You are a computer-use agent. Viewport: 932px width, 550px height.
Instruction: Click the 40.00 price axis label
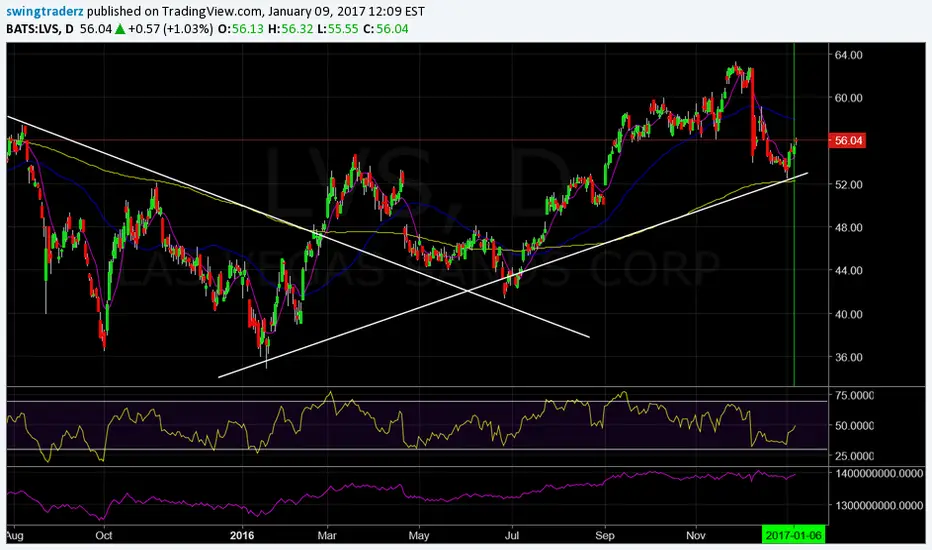click(x=849, y=314)
